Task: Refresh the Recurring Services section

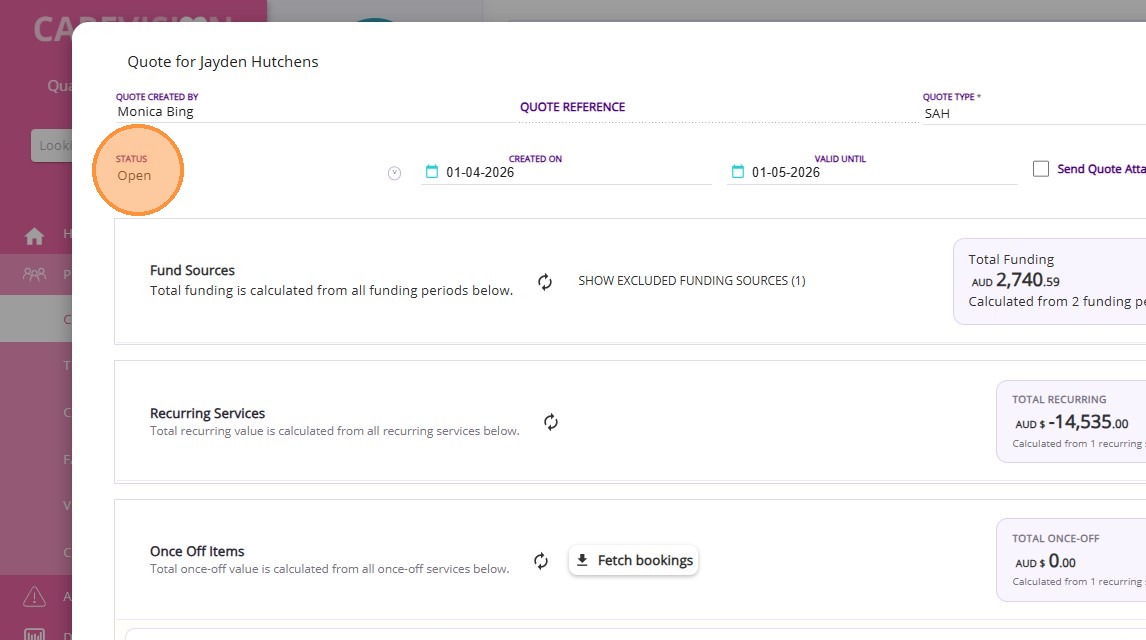Action: [551, 422]
